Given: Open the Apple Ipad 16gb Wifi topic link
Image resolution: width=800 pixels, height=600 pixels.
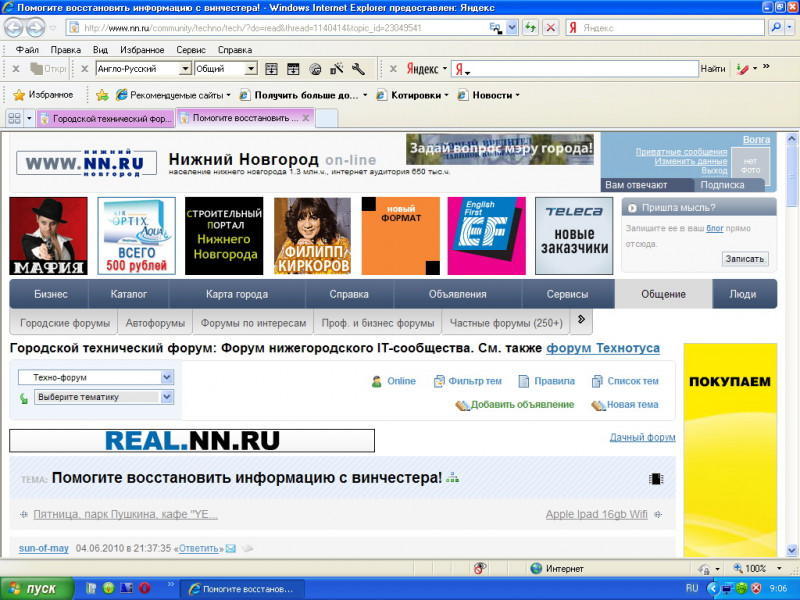Looking at the screenshot, I should [596, 514].
